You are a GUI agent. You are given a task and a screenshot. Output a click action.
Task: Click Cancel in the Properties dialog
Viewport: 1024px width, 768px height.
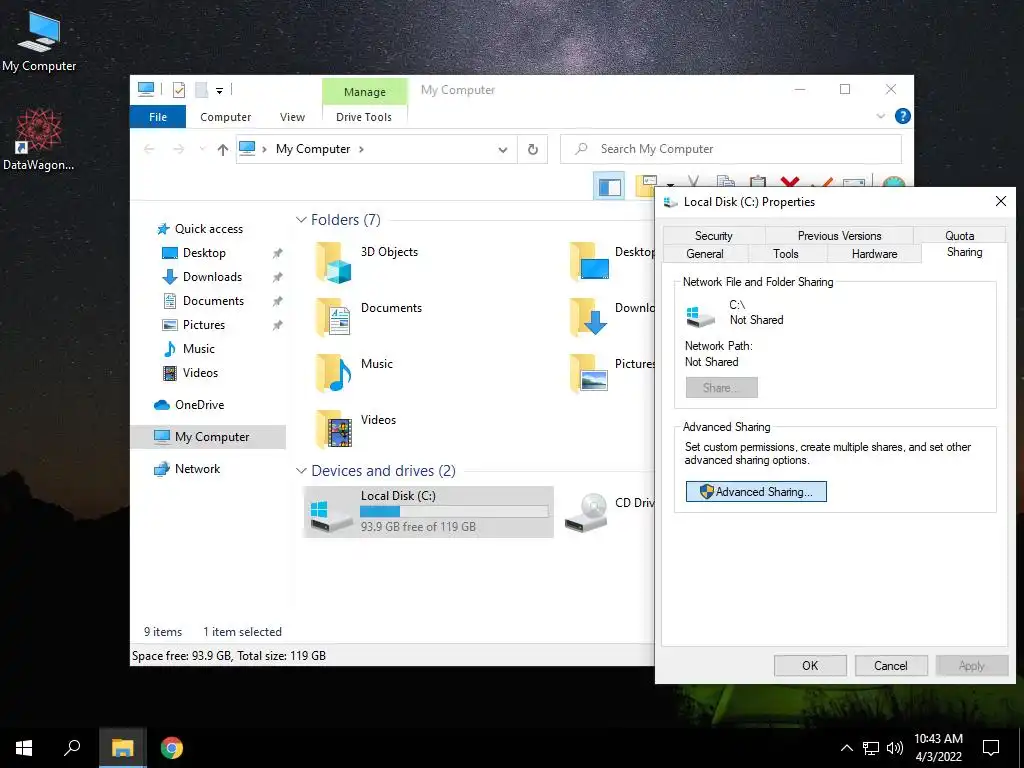tap(891, 665)
